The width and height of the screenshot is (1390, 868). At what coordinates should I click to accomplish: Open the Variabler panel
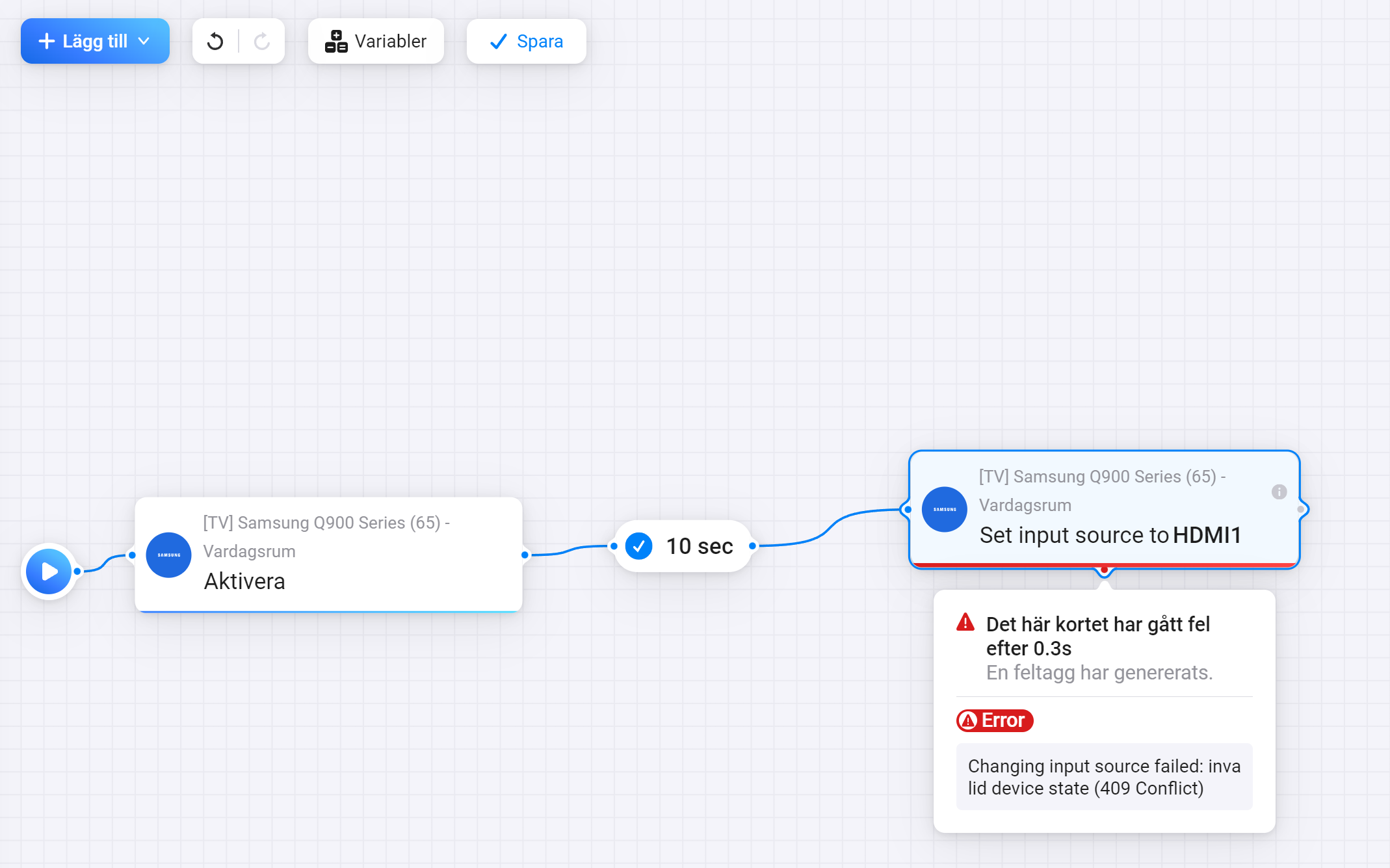coord(376,42)
